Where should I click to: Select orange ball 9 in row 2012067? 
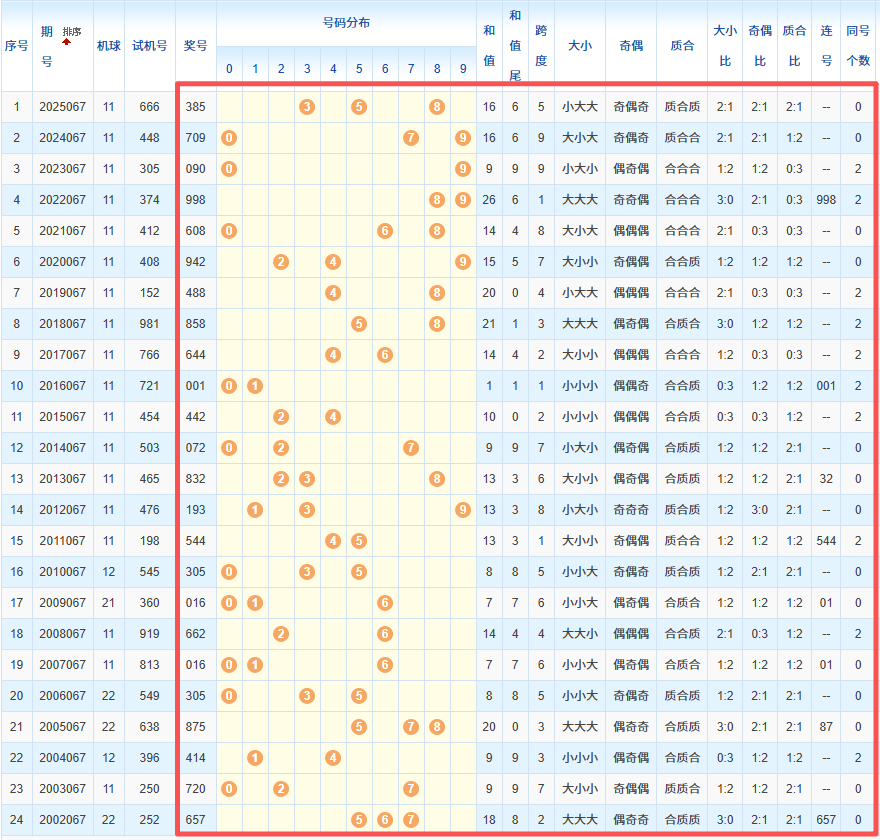pos(462,510)
